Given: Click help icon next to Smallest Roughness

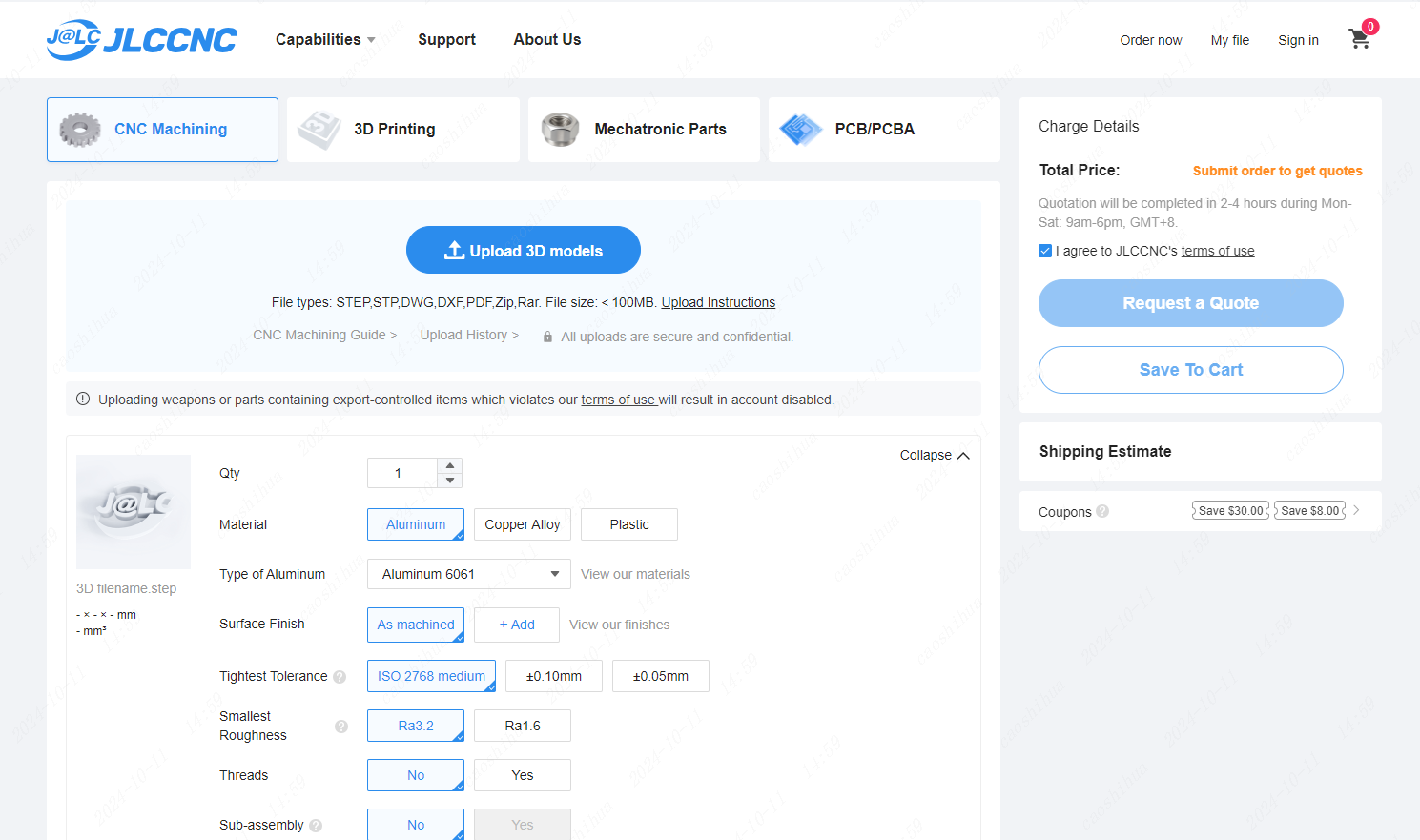Looking at the screenshot, I should [x=341, y=727].
